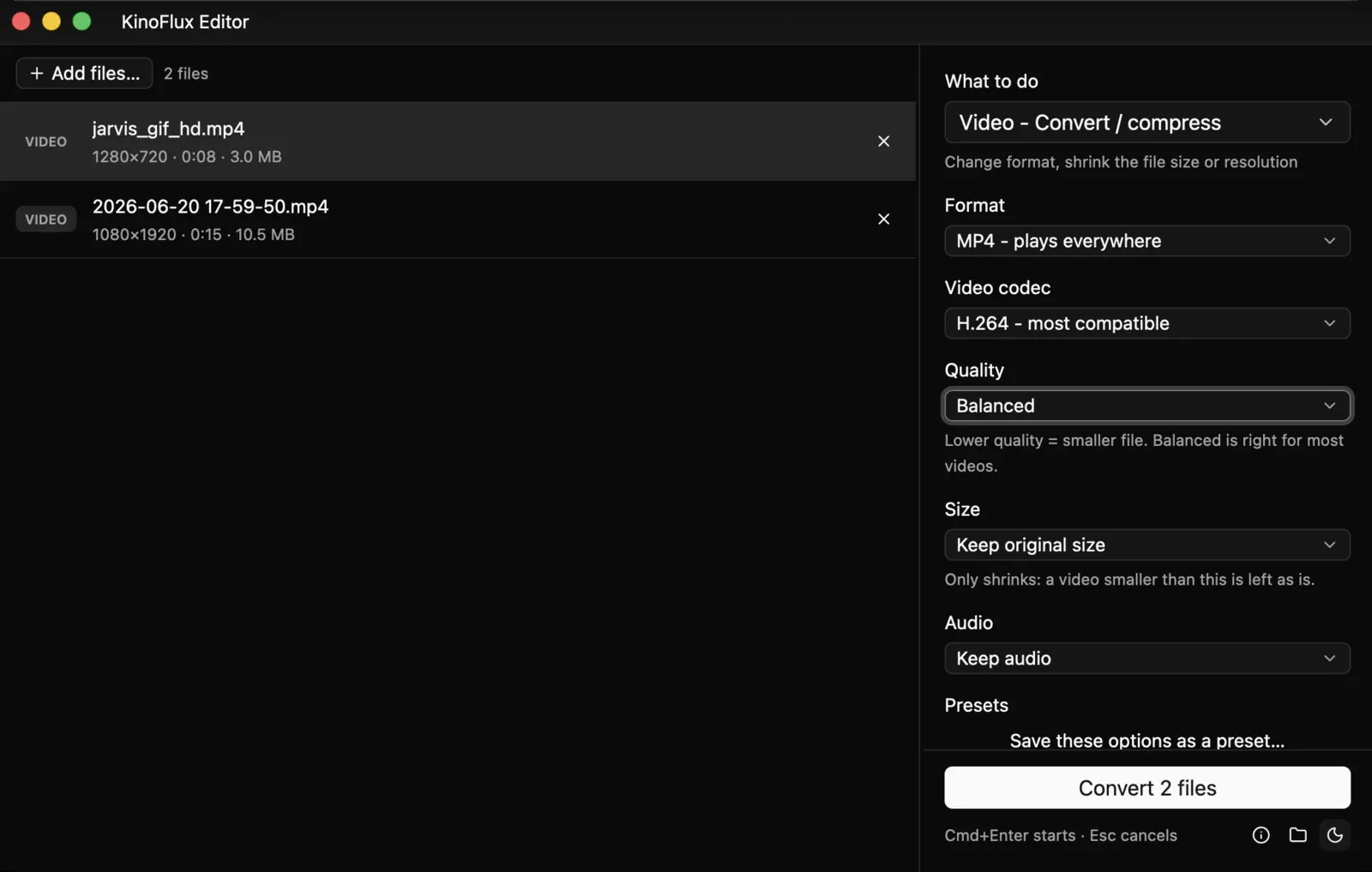Screen dimensions: 1372x872
Task: Open the Format dropdown showing MP4
Action: coord(1147,241)
